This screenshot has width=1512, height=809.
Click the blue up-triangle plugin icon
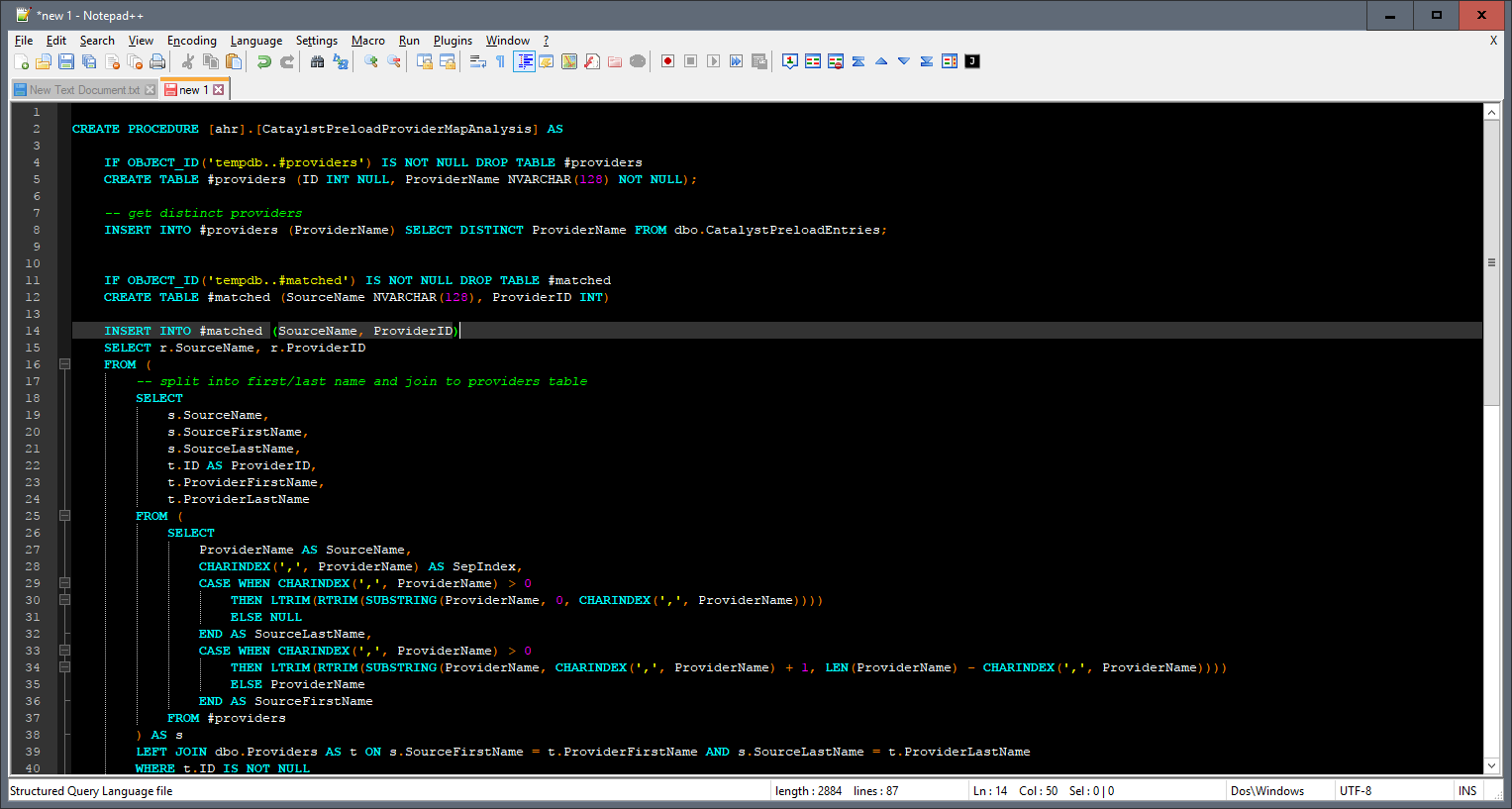[881, 61]
